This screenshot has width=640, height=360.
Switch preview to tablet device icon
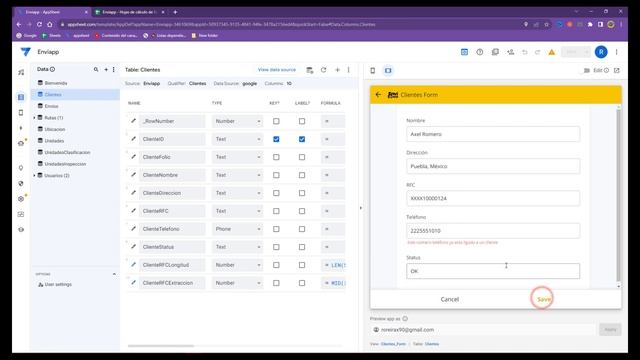click(388, 71)
